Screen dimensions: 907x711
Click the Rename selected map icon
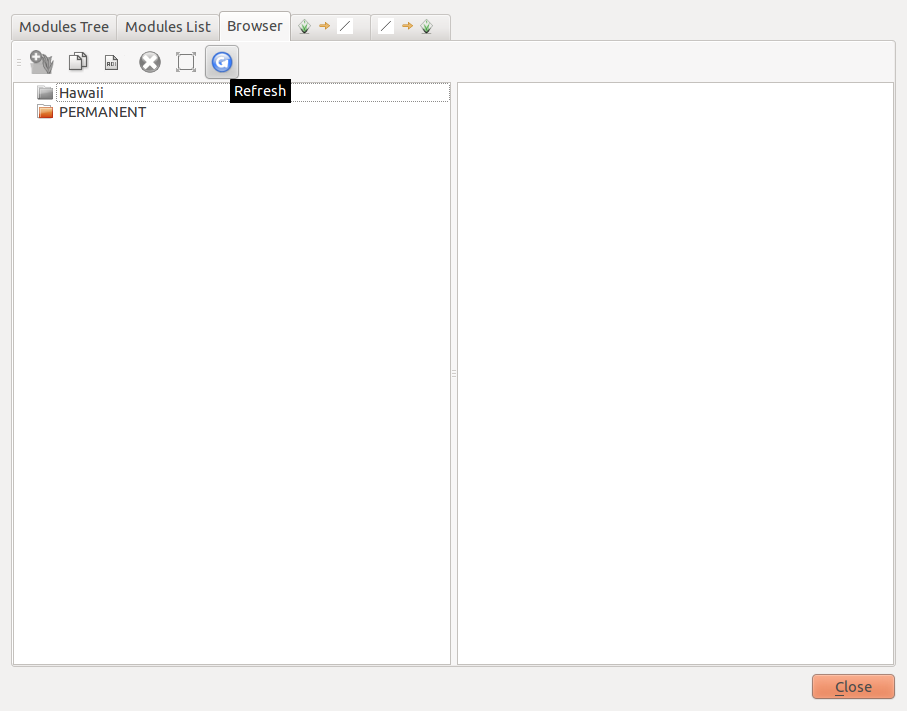112,62
